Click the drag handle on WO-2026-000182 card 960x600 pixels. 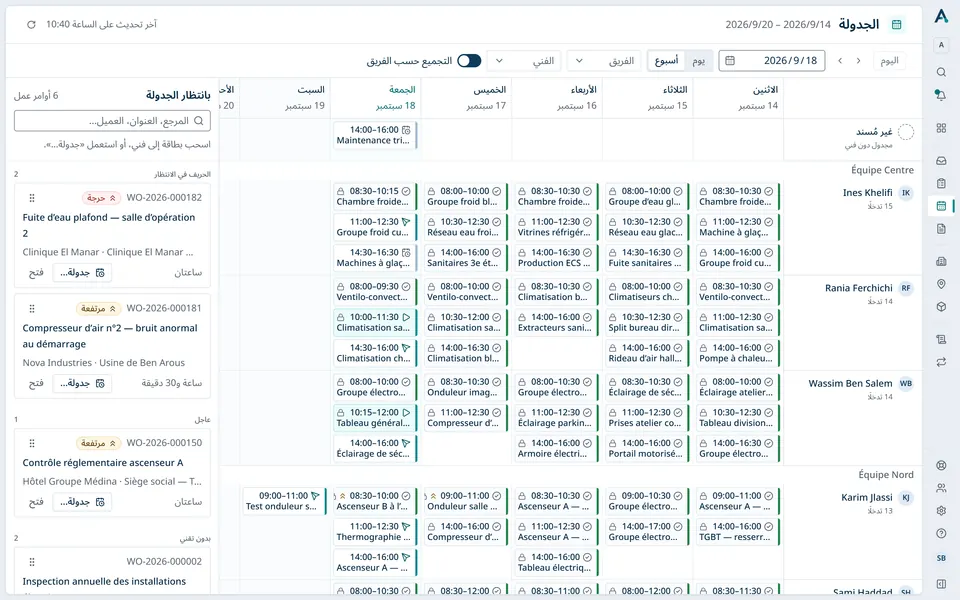(32, 198)
